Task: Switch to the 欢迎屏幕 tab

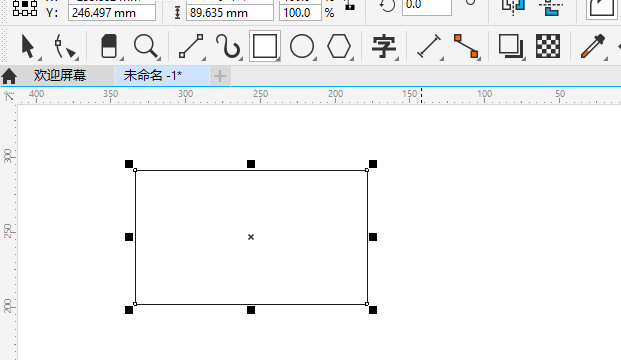Action: tap(60, 75)
